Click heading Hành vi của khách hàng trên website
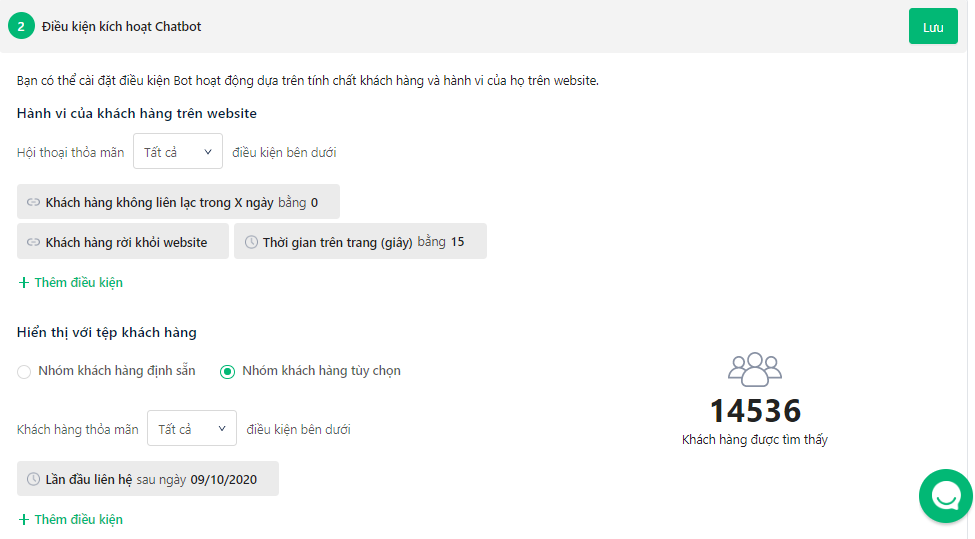 click(137, 113)
